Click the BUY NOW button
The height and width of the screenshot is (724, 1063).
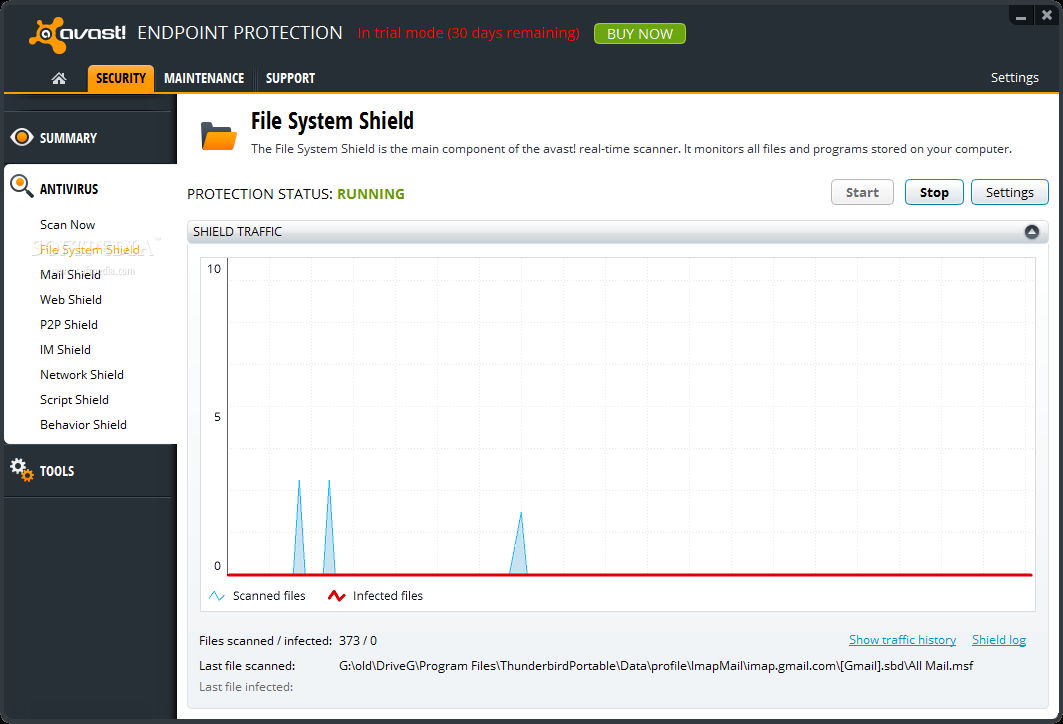[639, 34]
